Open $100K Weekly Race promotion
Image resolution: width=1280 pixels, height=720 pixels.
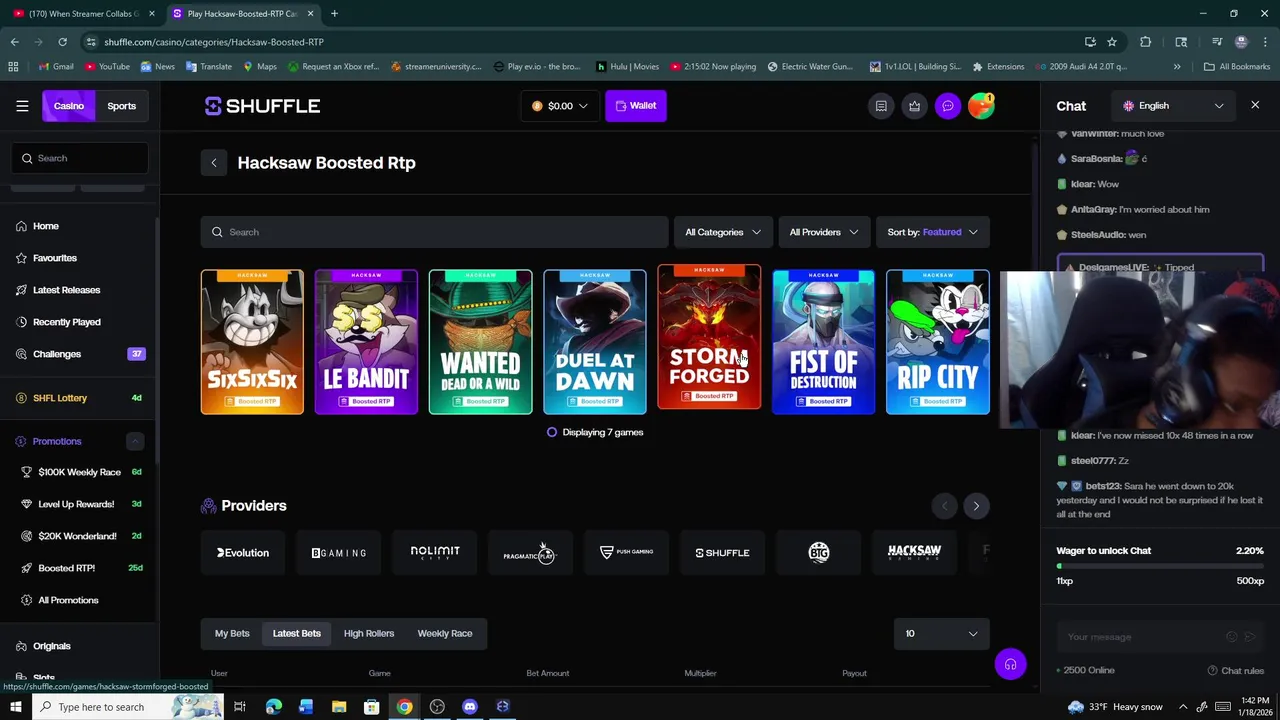point(80,472)
